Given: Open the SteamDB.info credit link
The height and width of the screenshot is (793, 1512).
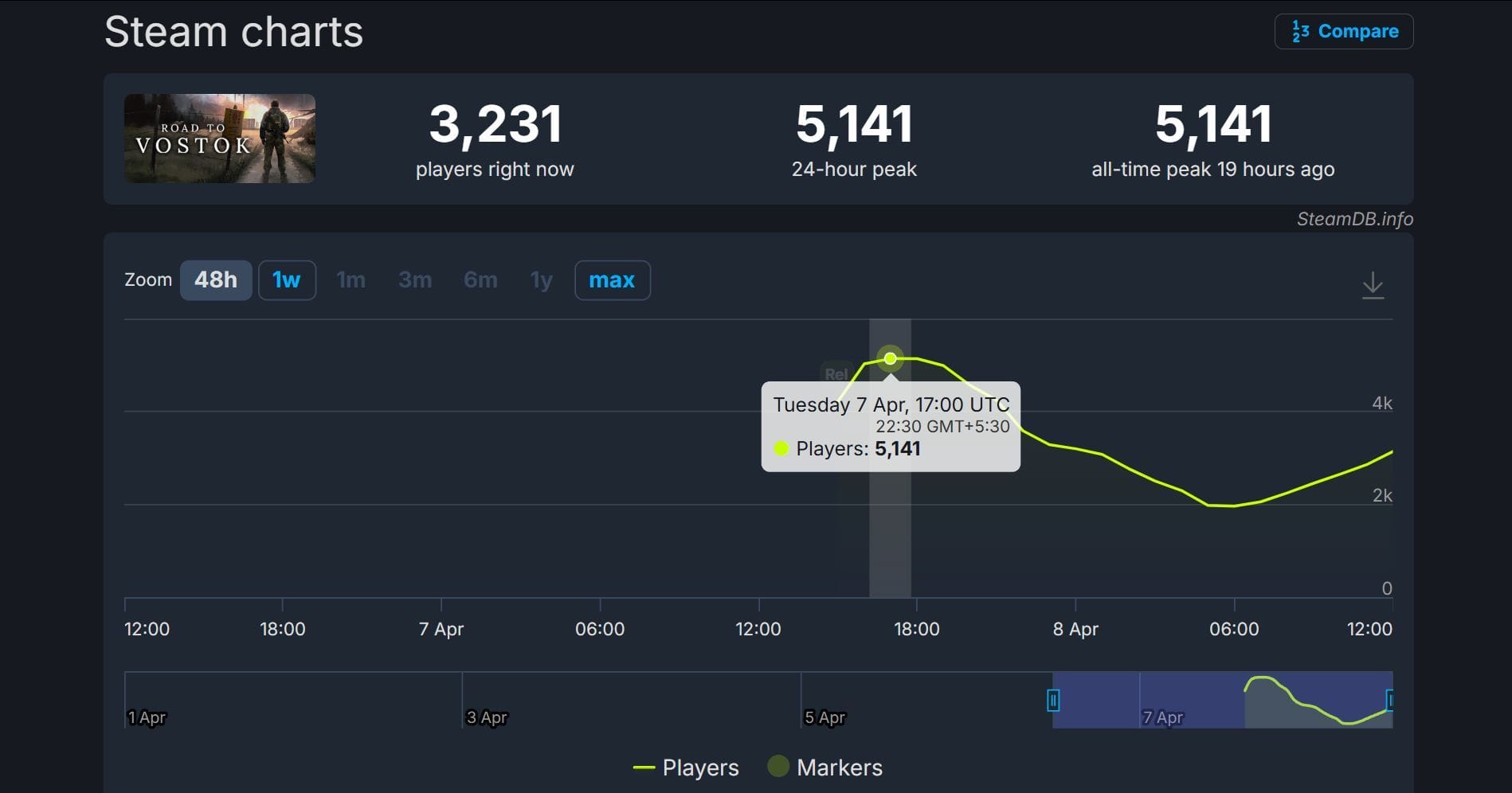Looking at the screenshot, I should point(1354,219).
